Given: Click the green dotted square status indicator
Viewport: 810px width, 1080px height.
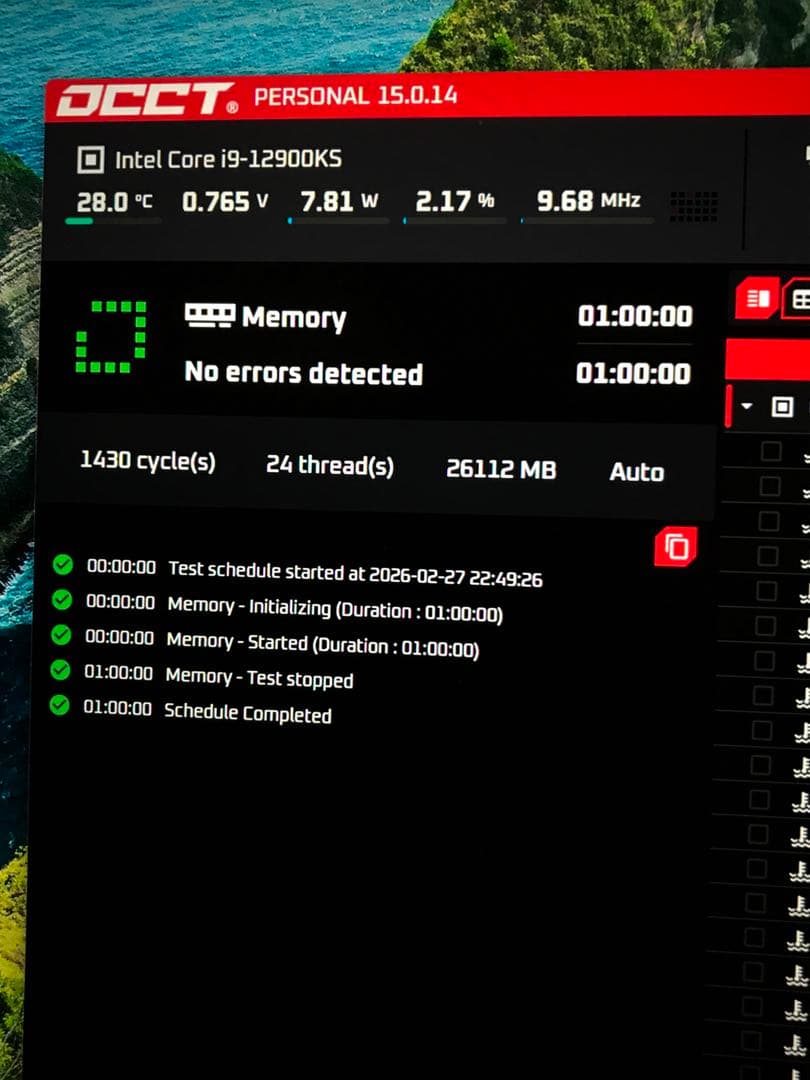Looking at the screenshot, I should click(111, 337).
